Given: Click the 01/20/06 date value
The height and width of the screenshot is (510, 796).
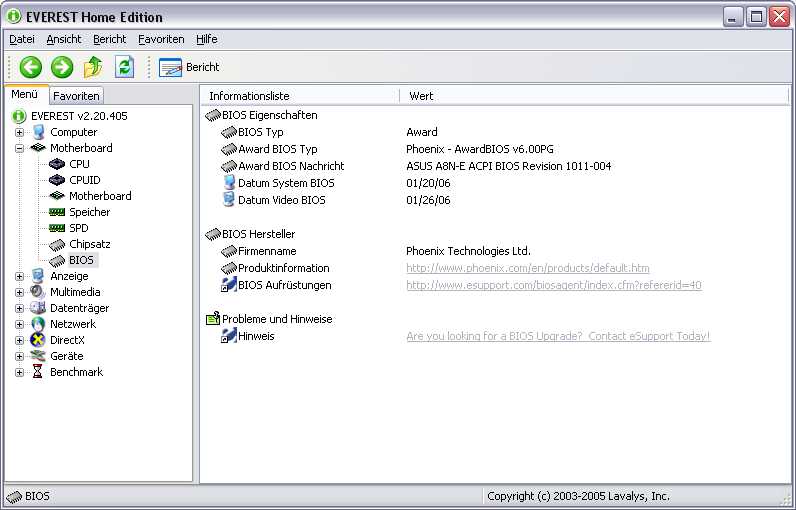Looking at the screenshot, I should coord(428,183).
